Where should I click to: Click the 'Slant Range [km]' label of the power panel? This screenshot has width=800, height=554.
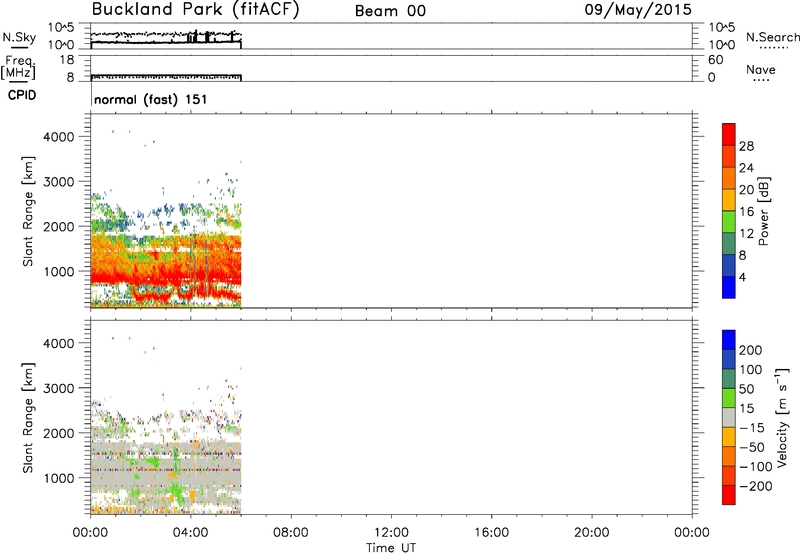coord(28,211)
